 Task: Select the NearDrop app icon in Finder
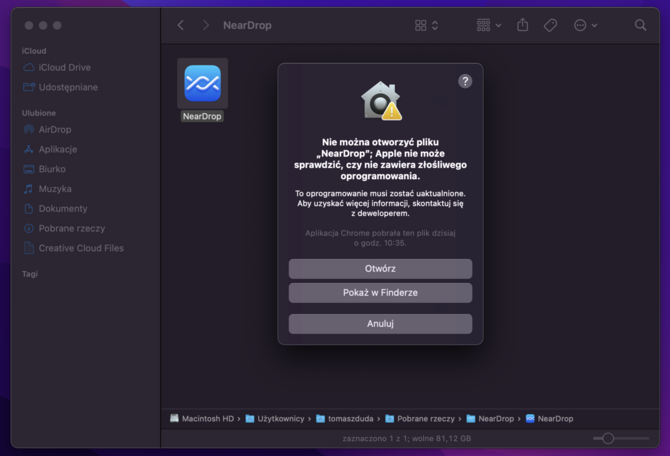[x=203, y=83]
